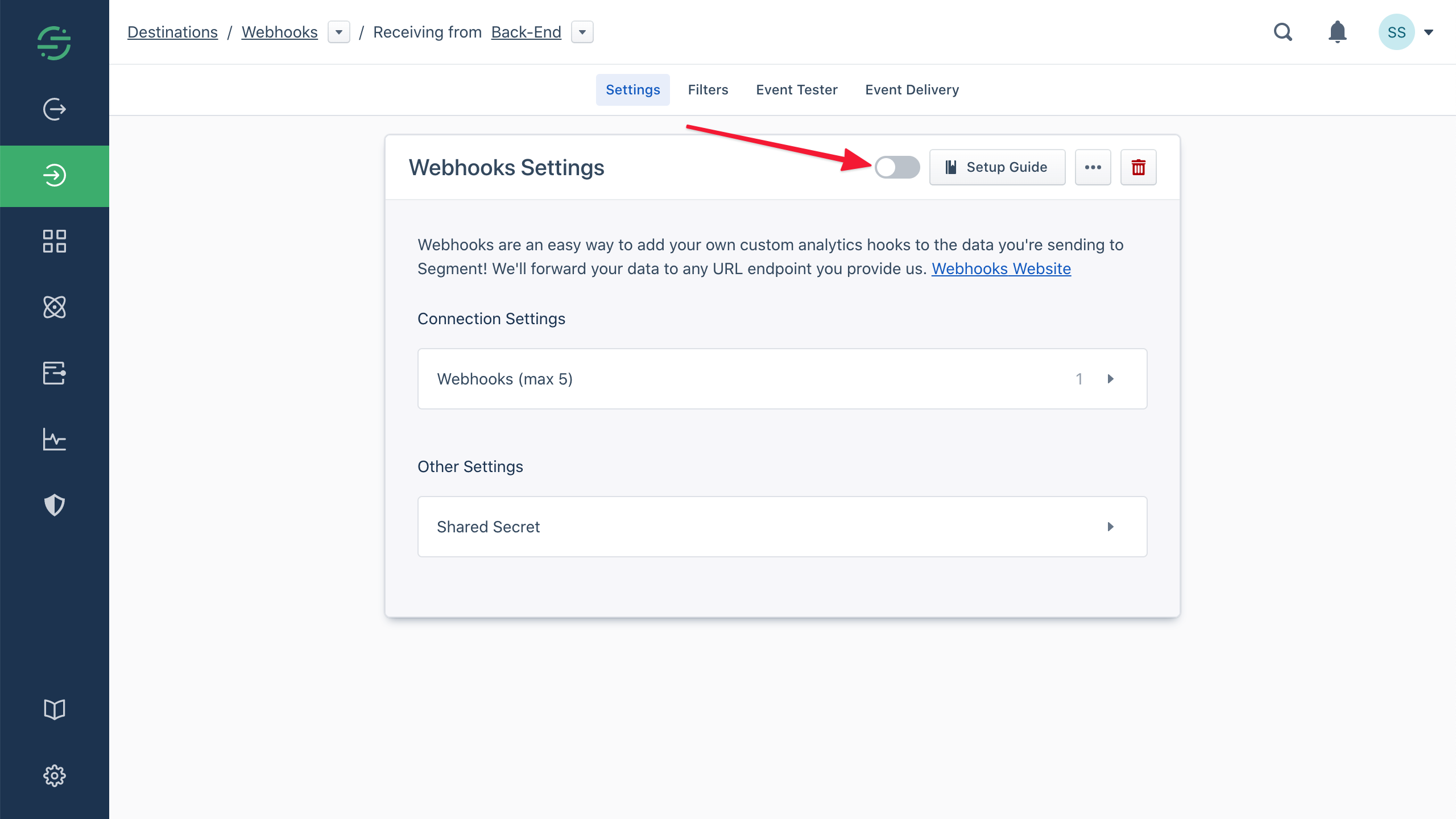Click the Other Settings label
This screenshot has height=819, width=1456.
tap(470, 466)
